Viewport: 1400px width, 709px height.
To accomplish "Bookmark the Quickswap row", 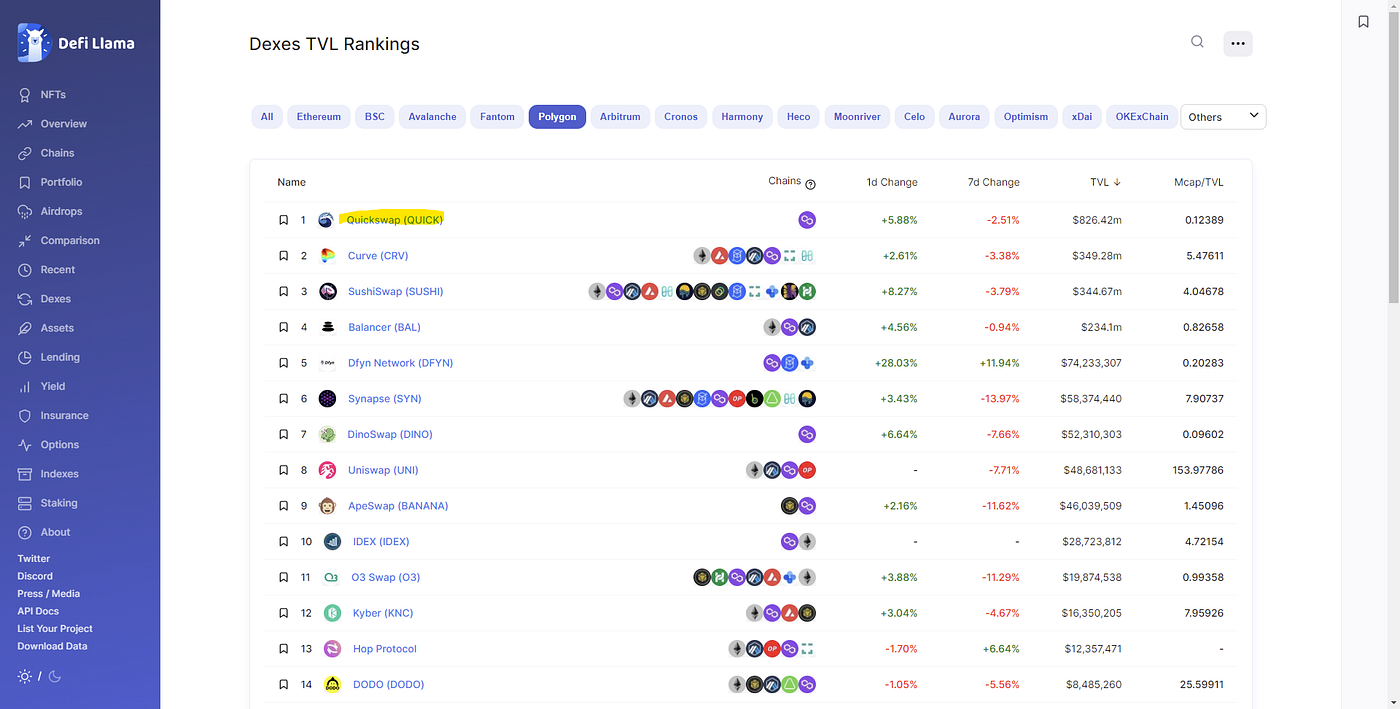I will 284,220.
